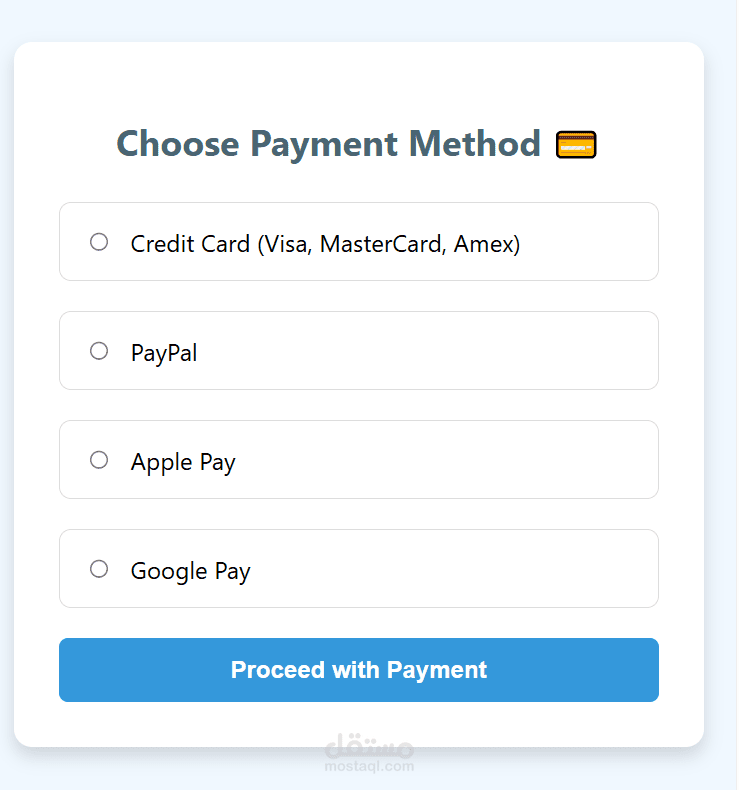Viewport: 739px width, 790px height.
Task: Click the credit card emoji icon in heading
Action: tap(576, 145)
